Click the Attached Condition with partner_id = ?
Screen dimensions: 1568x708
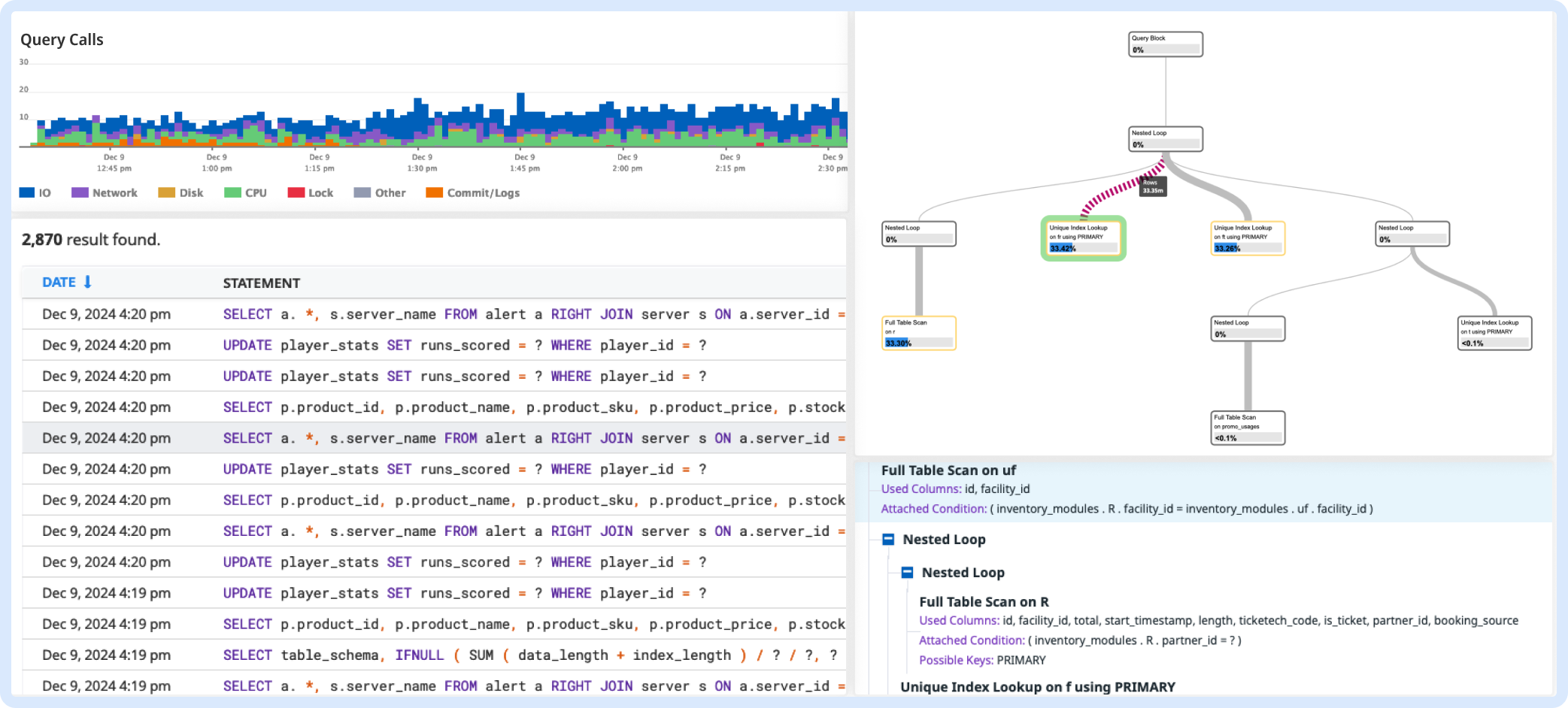pos(1080,640)
